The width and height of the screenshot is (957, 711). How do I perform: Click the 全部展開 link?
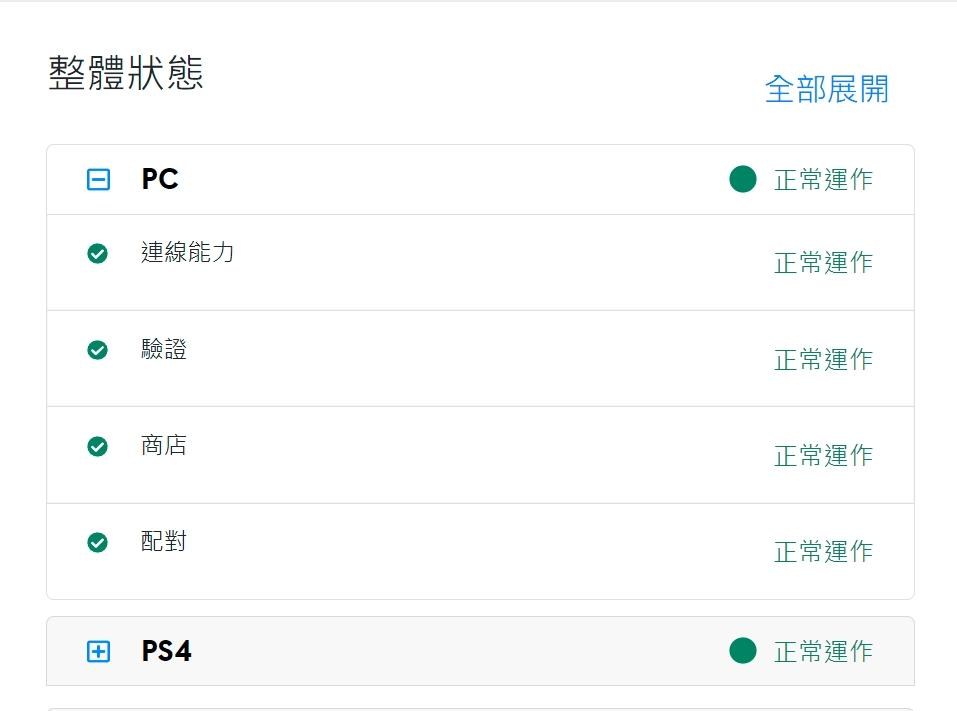point(827,89)
